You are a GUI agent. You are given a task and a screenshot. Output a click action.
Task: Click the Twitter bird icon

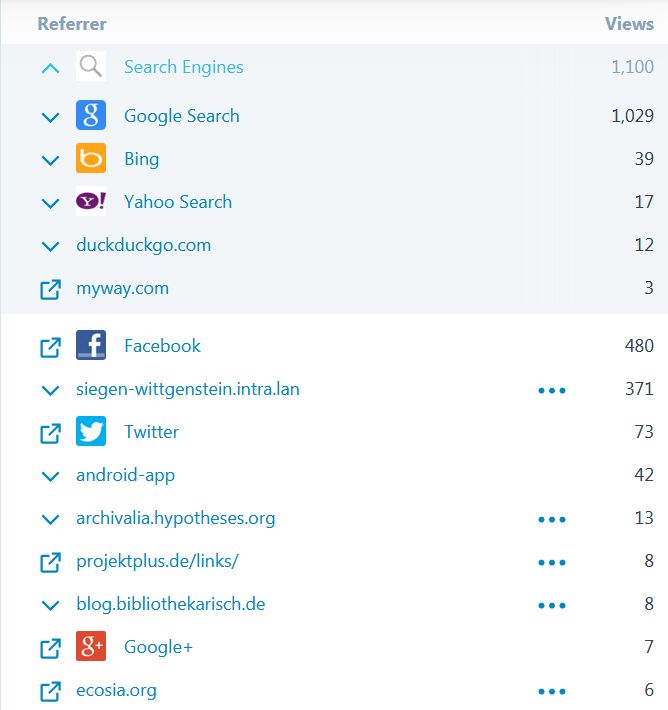91,431
